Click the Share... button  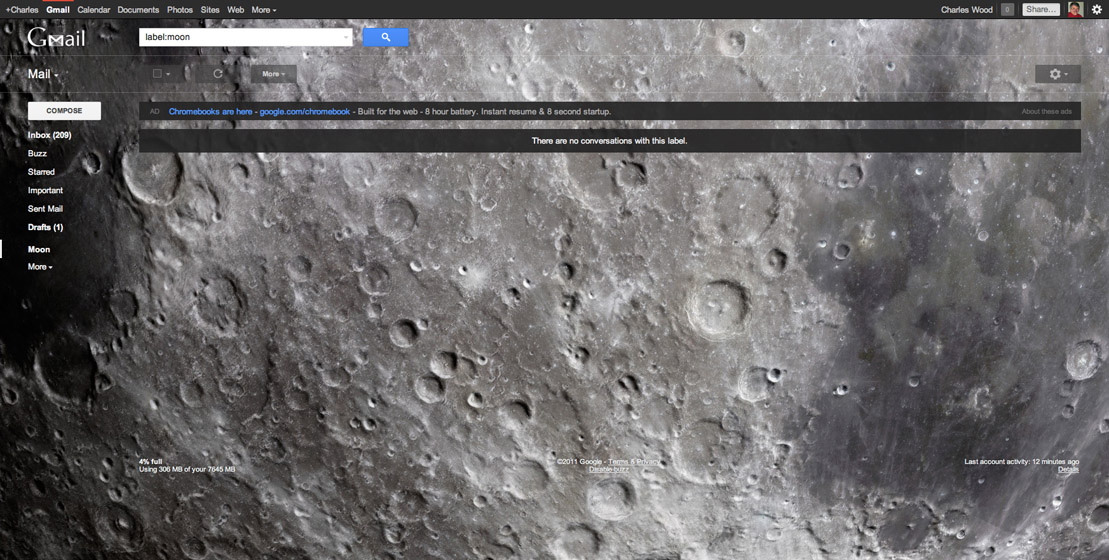tap(1041, 9)
